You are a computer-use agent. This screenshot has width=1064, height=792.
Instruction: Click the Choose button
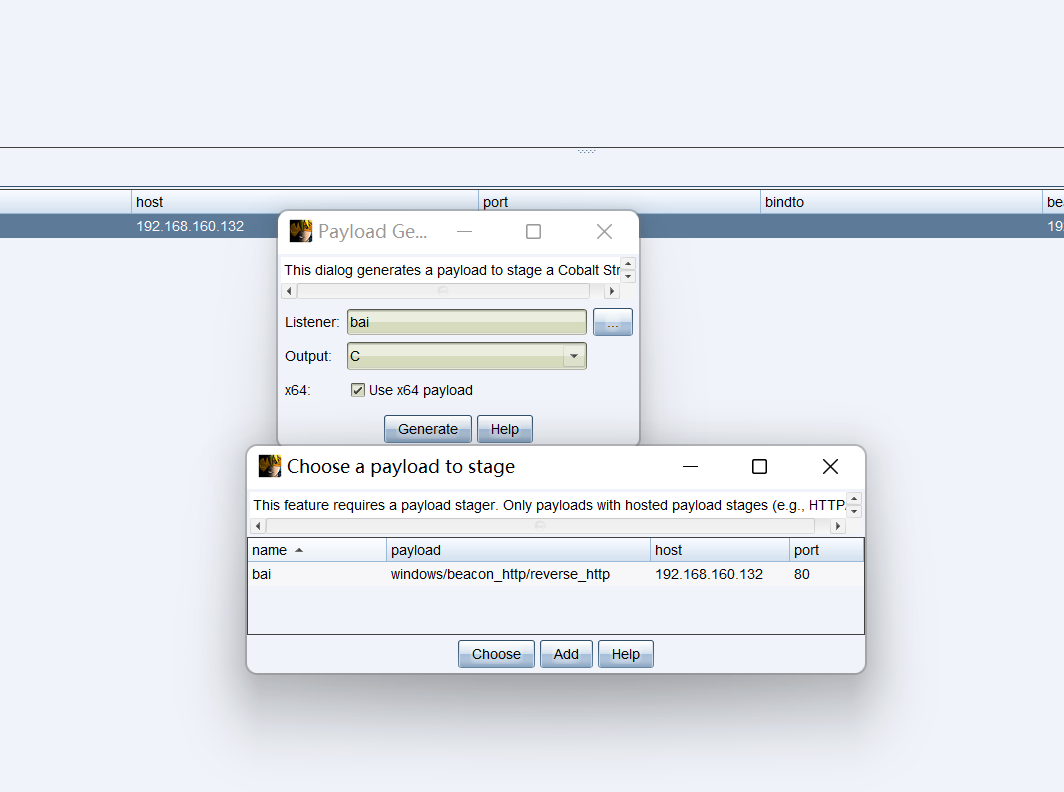496,654
